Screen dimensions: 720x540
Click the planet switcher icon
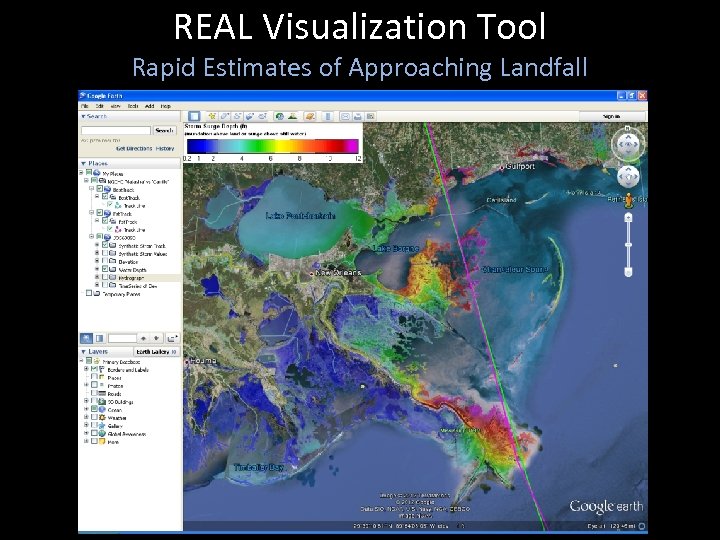click(x=310, y=116)
